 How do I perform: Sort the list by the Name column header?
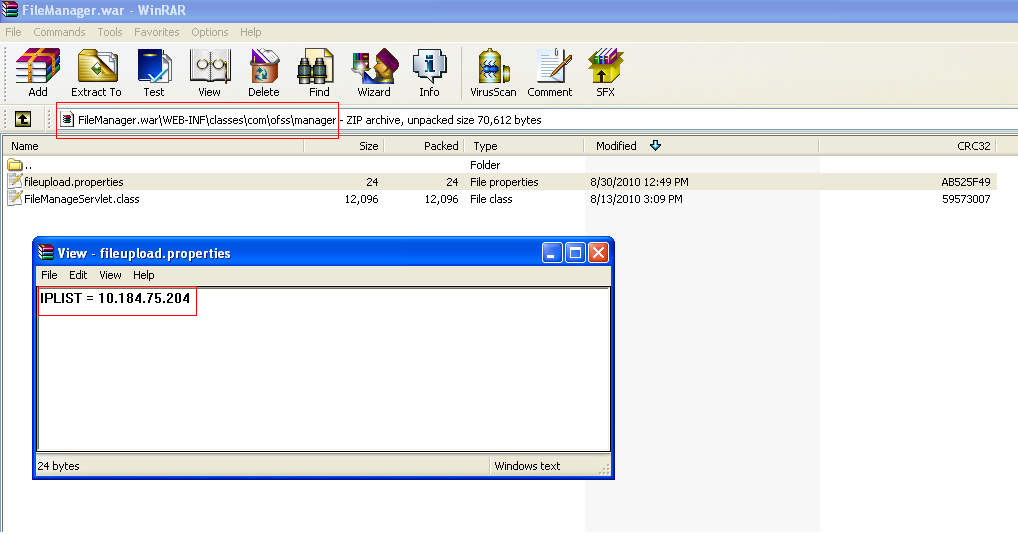click(x=153, y=146)
